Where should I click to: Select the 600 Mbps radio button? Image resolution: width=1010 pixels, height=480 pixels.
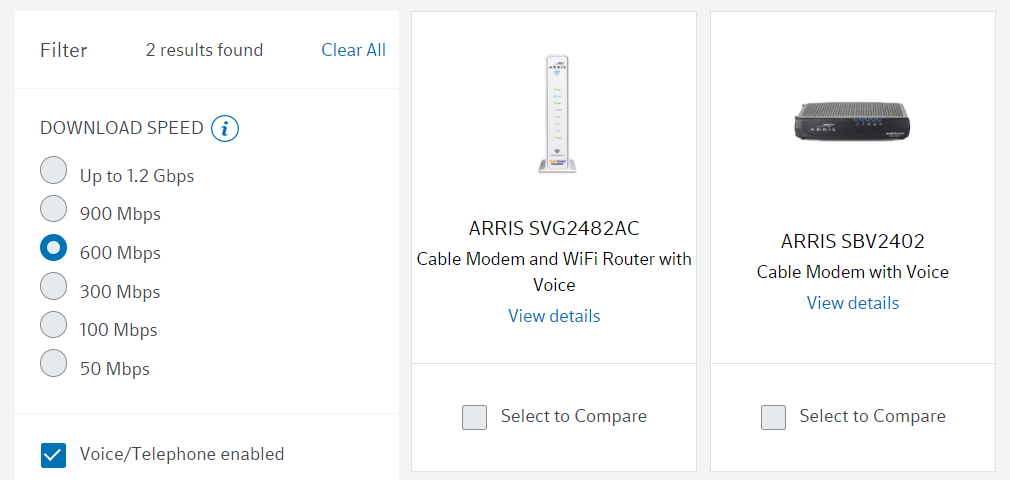point(54,248)
